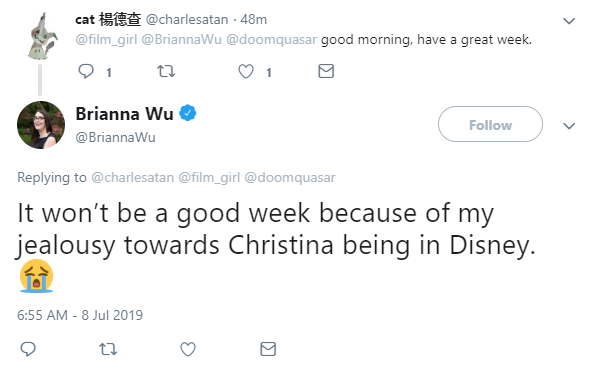Click Brianna Wu's profile photo
Viewport: 605px width, 377px height.
[x=41, y=125]
